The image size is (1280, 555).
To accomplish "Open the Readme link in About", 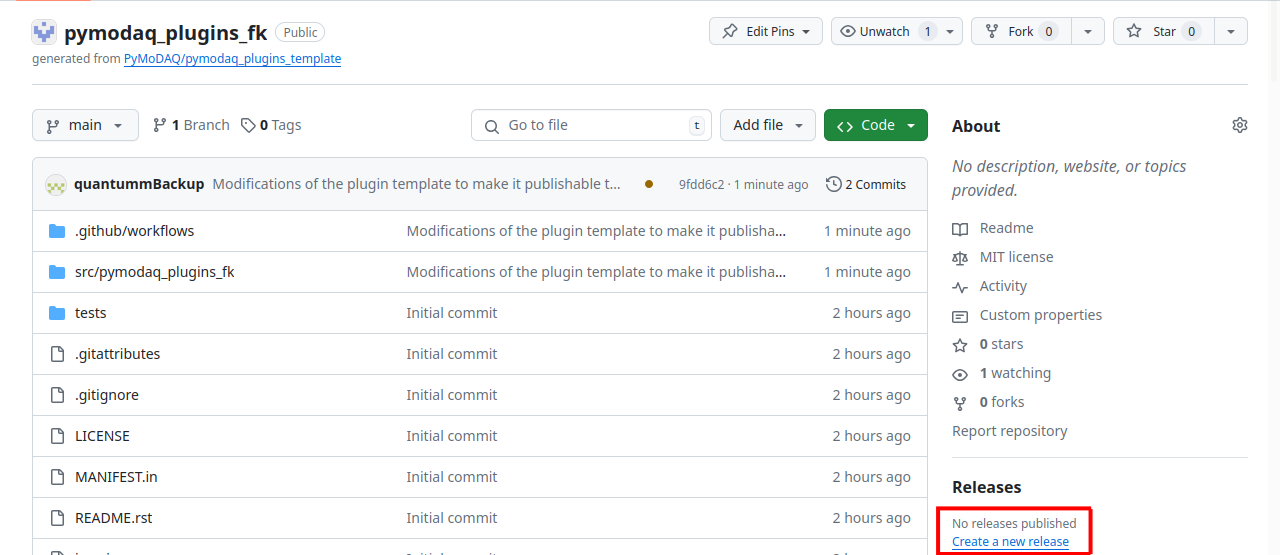I will coord(1007,228).
